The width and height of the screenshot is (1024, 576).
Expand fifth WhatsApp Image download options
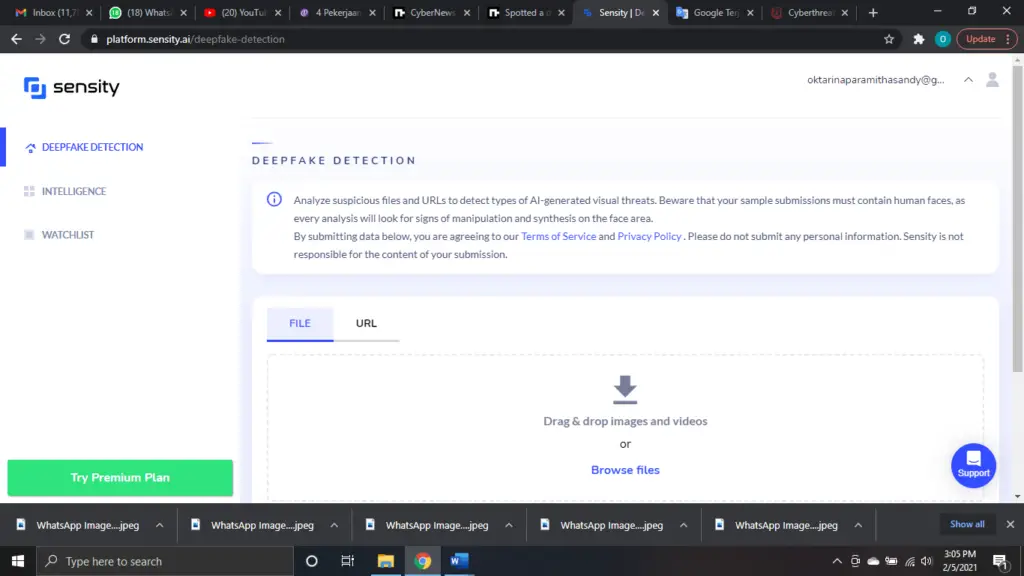(x=857, y=525)
